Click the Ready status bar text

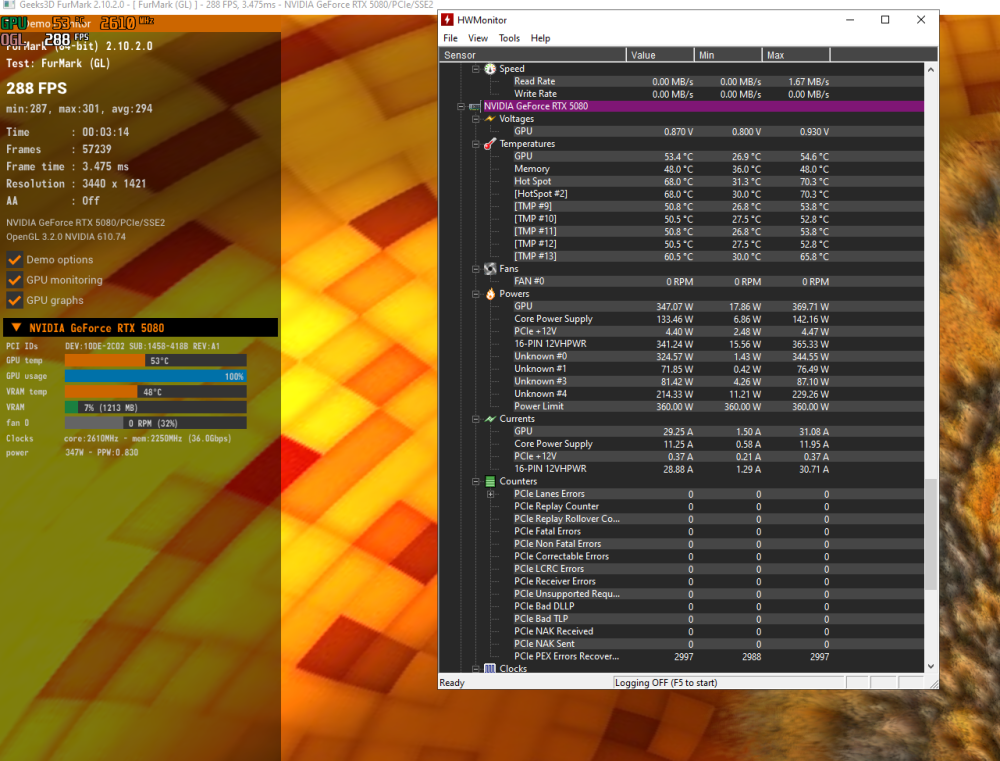[452, 683]
